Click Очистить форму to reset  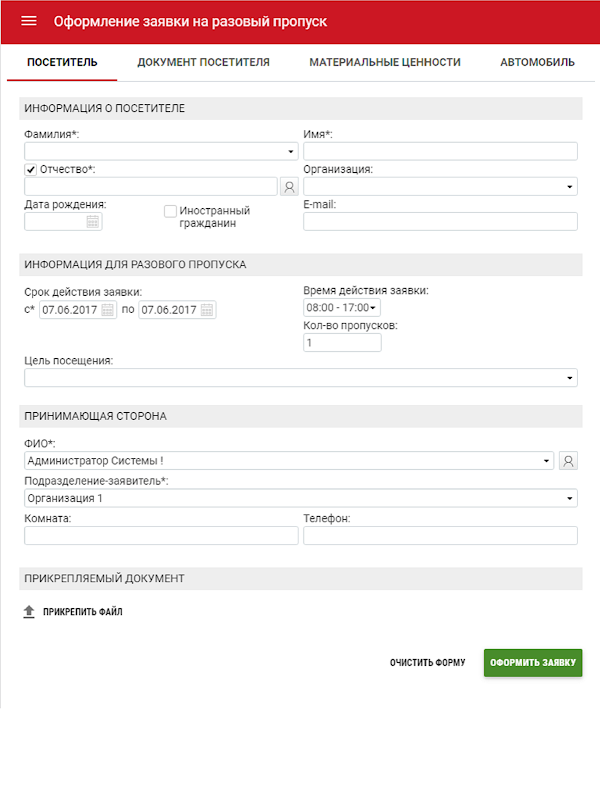click(x=427, y=663)
